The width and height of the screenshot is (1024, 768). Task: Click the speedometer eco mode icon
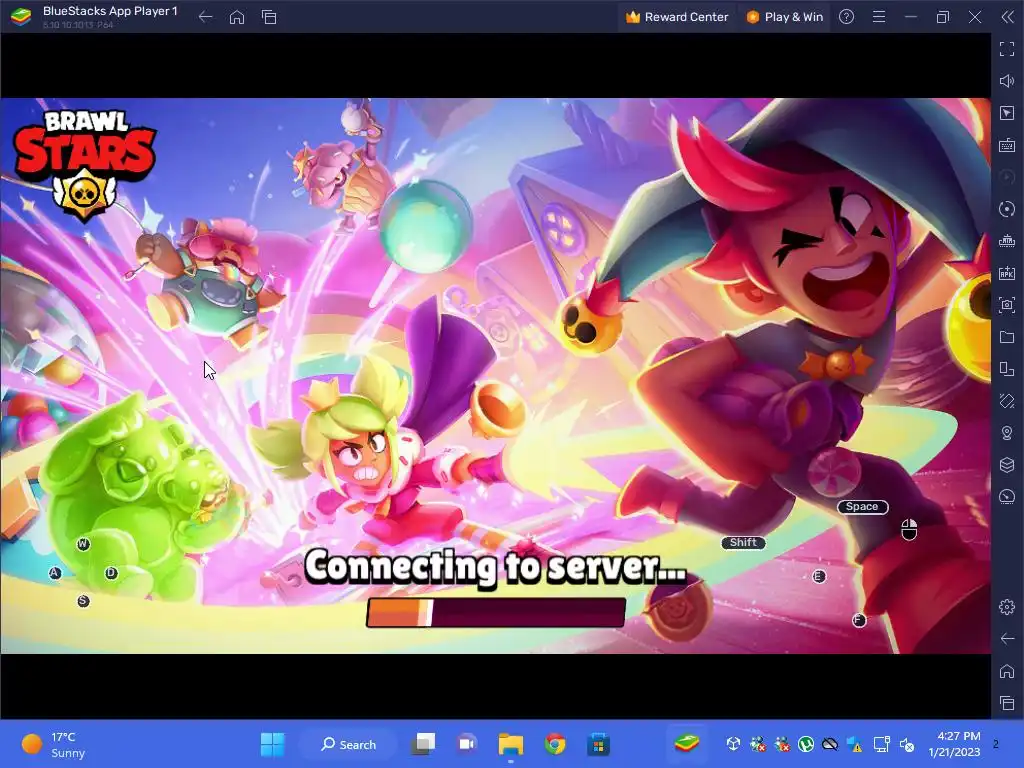tap(1006, 496)
